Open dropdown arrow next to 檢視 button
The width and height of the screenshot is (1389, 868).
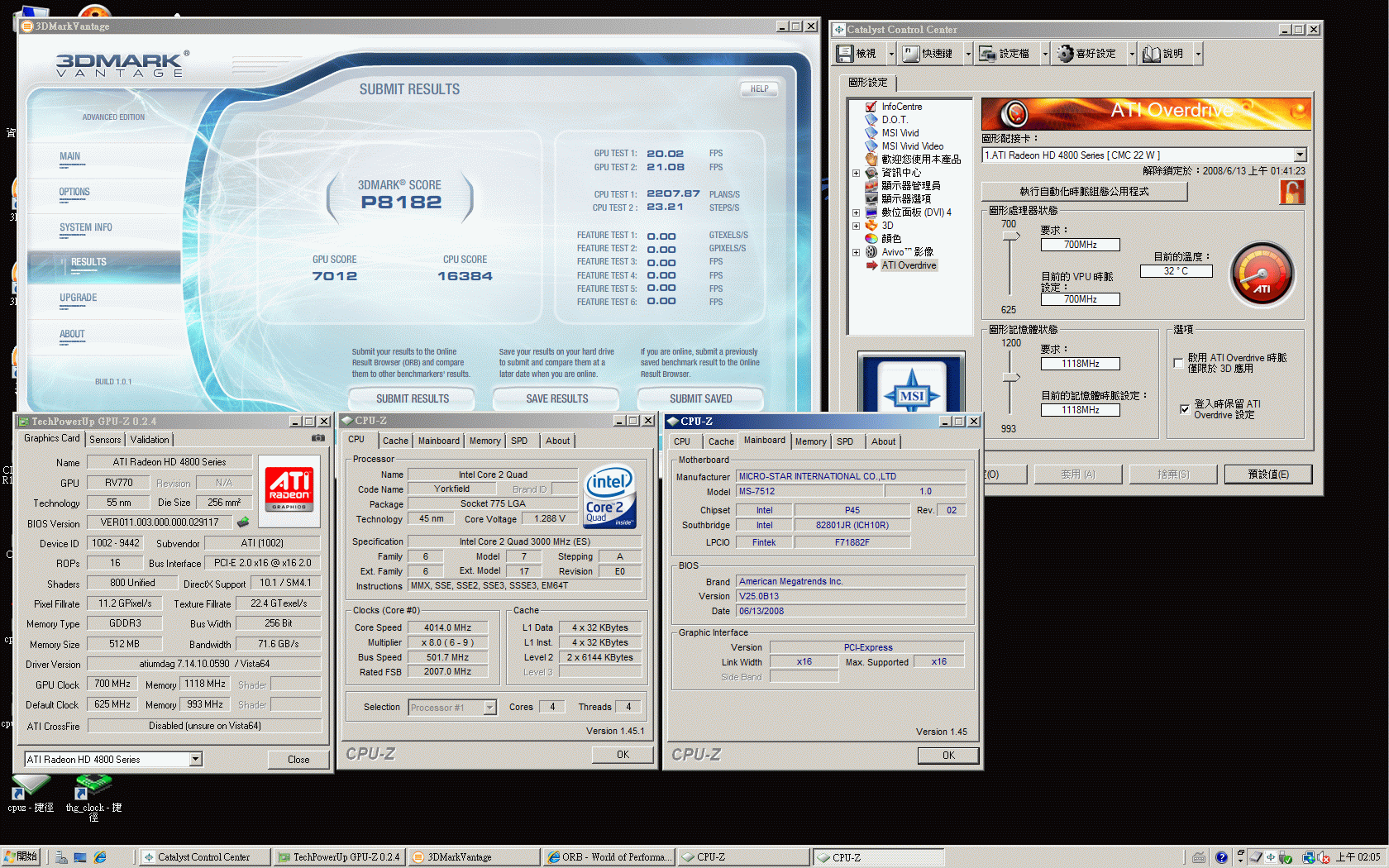[891, 54]
